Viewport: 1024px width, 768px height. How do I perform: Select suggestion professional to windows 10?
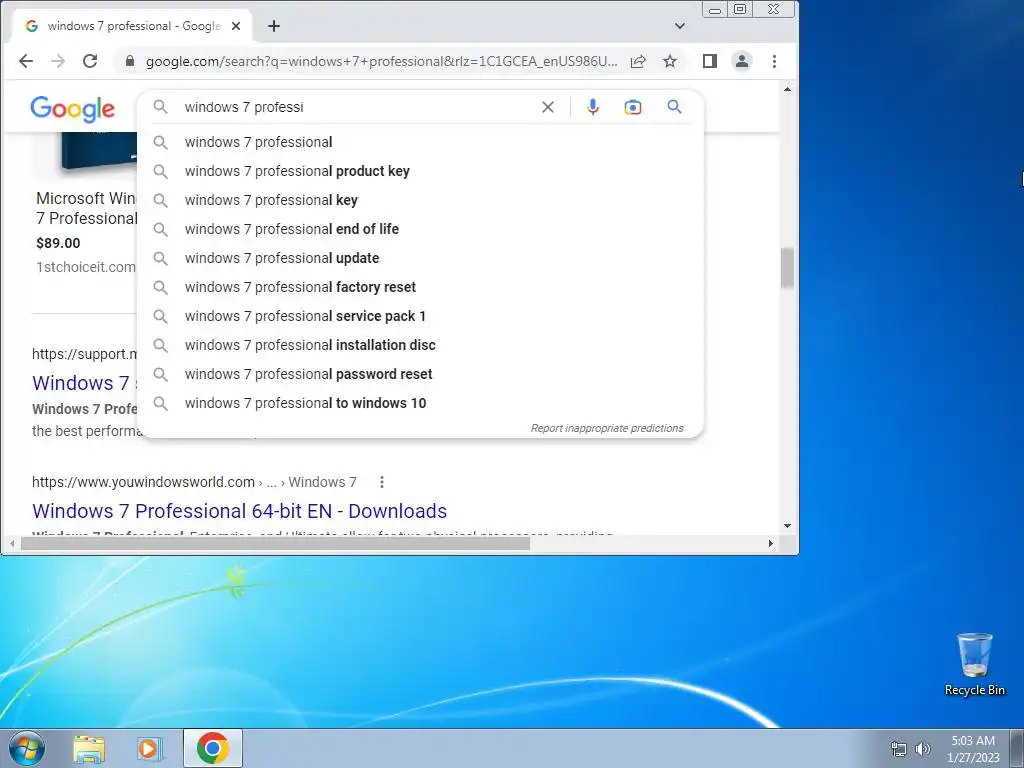click(x=421, y=403)
